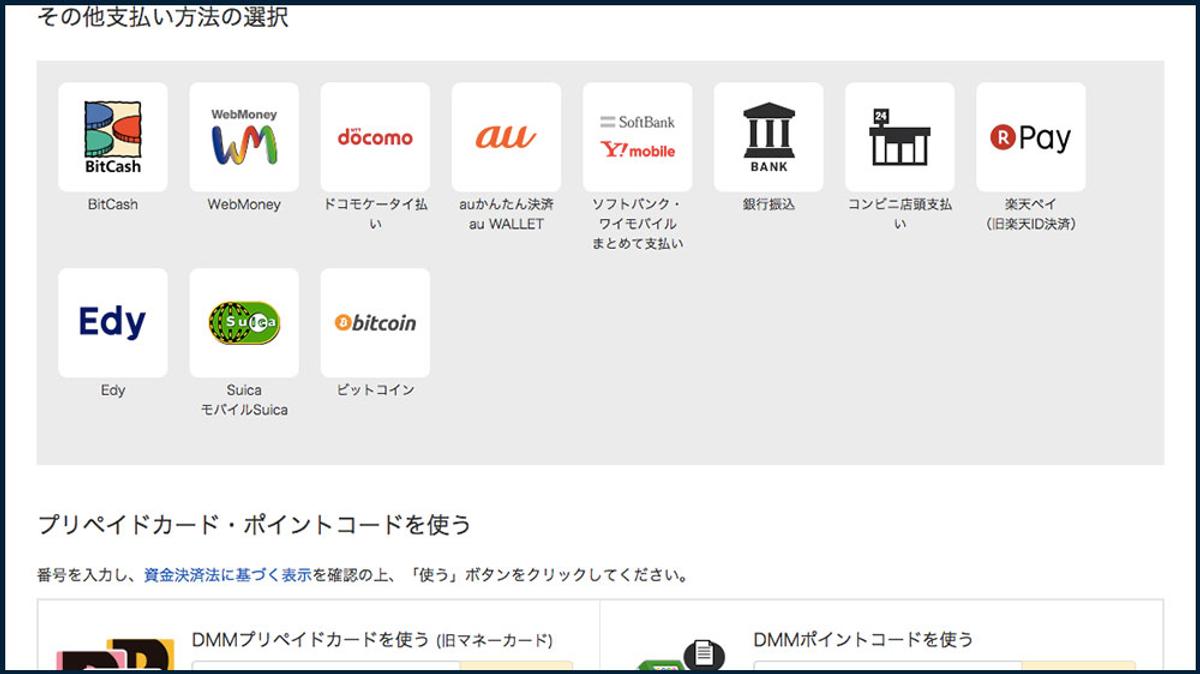Click the Y!mobile logo
Image resolution: width=1200 pixels, height=674 pixels.
637,152
